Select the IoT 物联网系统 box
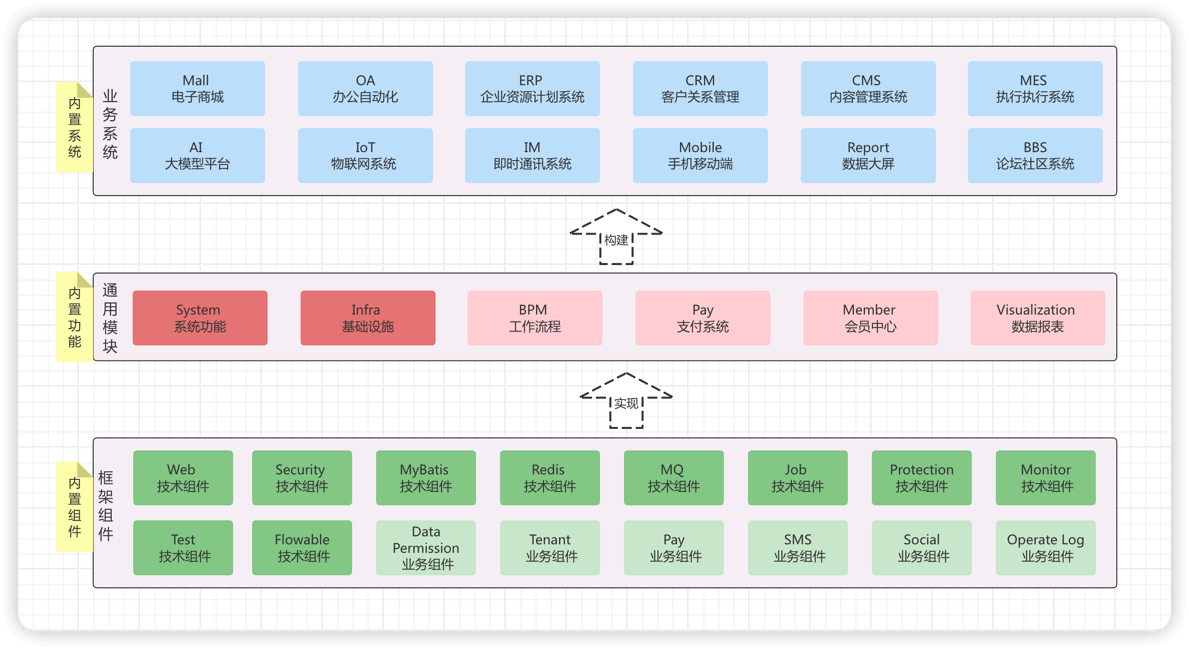The image size is (1189, 649). pyautogui.click(x=365, y=155)
